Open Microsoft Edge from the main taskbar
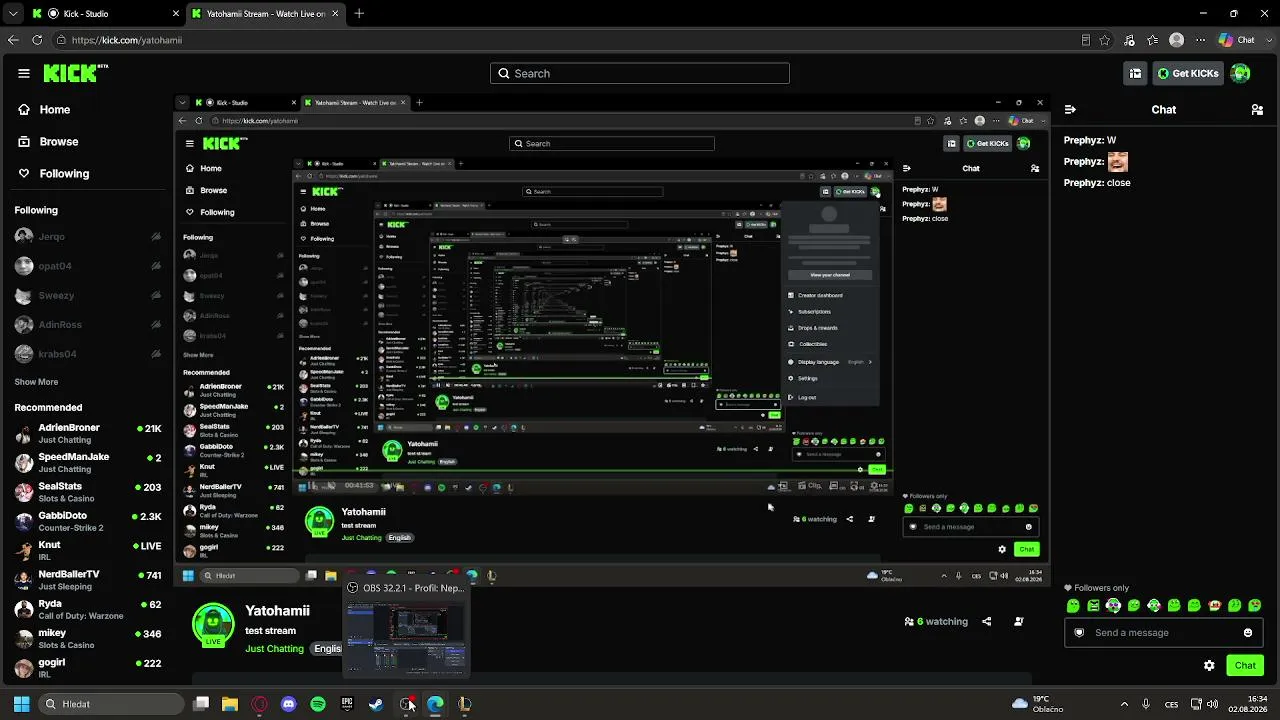 click(x=435, y=704)
